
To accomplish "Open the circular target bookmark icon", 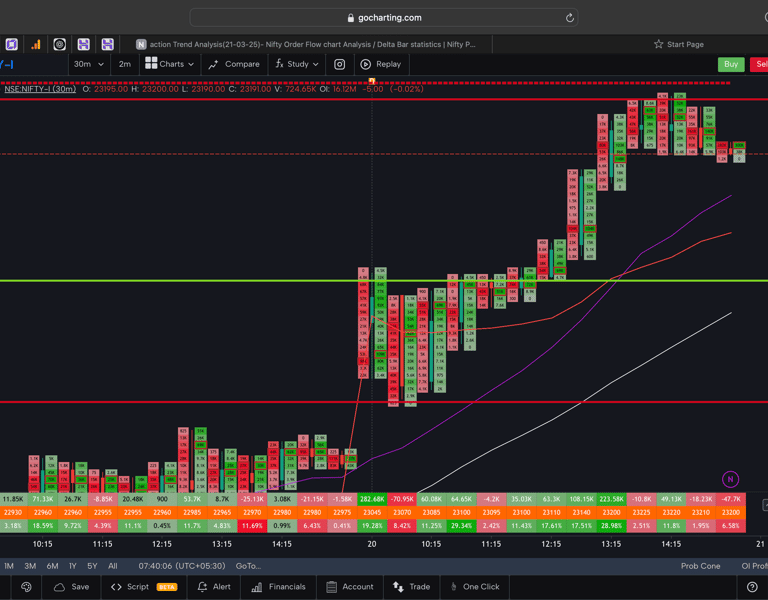I will [x=59, y=44].
